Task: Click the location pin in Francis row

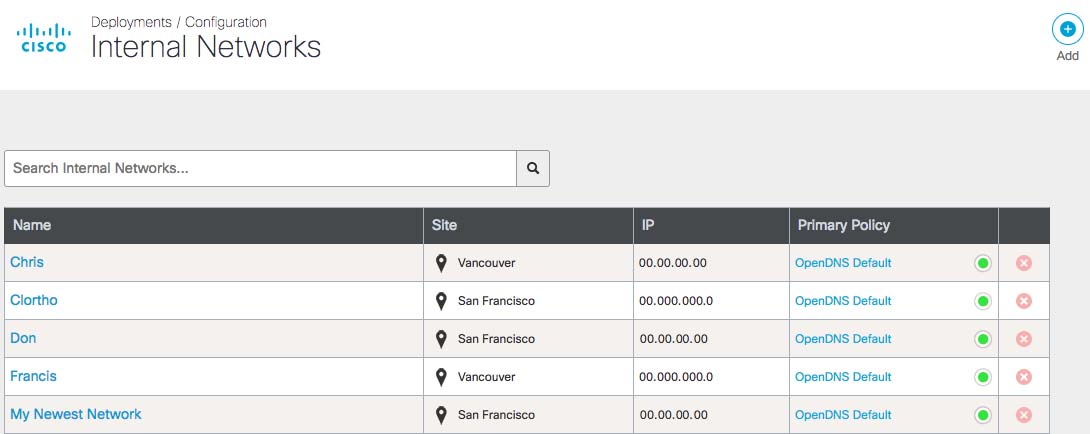Action: point(441,377)
